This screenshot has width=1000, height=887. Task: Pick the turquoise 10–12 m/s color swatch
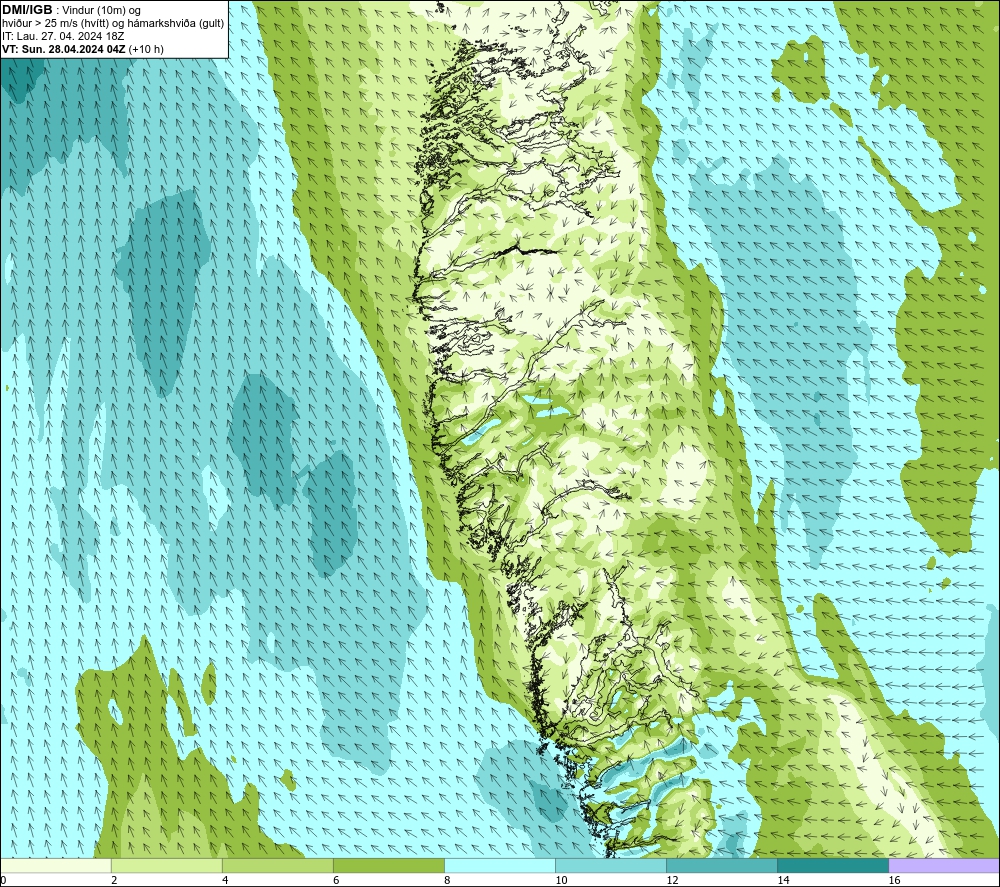610,865
